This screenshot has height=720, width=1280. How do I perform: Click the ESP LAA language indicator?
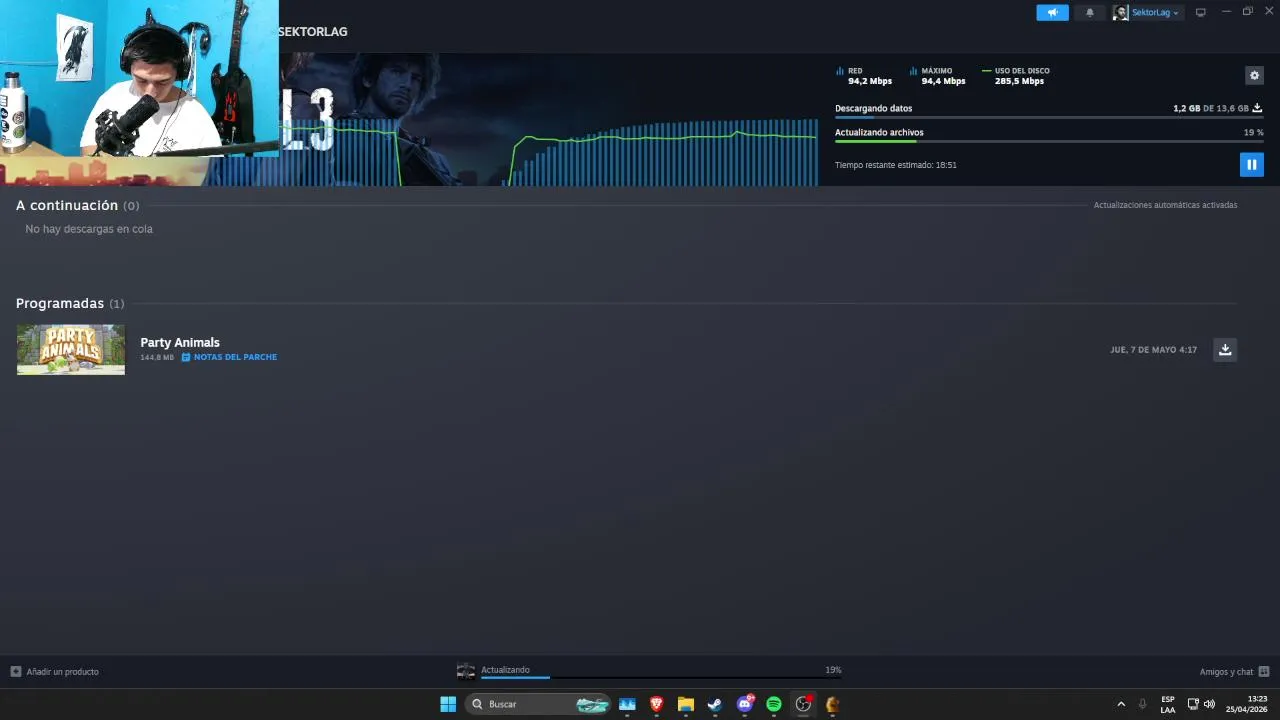click(1168, 704)
